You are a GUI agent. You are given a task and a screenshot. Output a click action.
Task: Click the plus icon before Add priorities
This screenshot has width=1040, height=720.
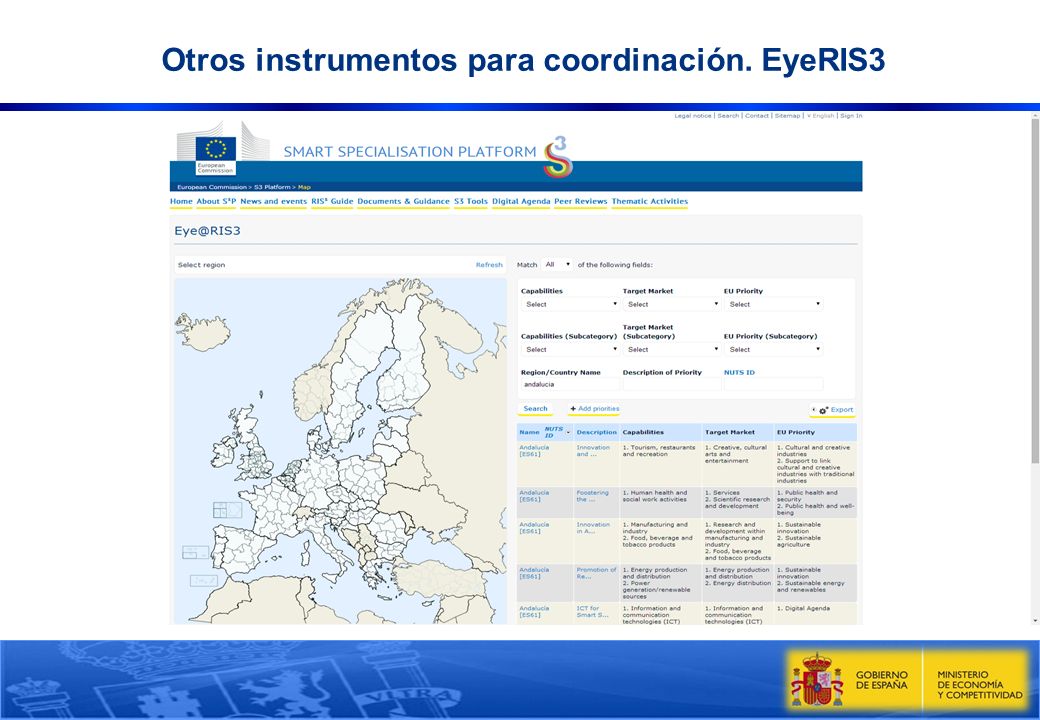pos(573,409)
